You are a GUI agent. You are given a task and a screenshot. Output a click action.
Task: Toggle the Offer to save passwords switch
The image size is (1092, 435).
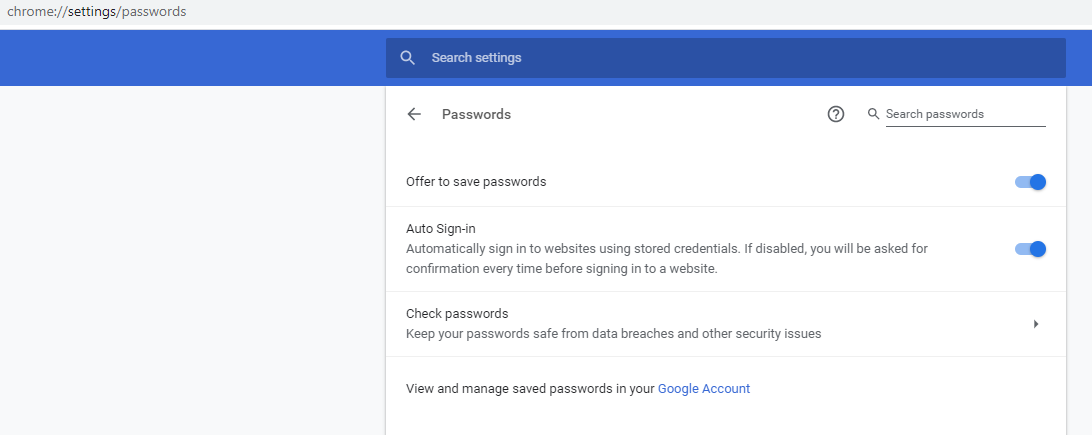point(1030,182)
